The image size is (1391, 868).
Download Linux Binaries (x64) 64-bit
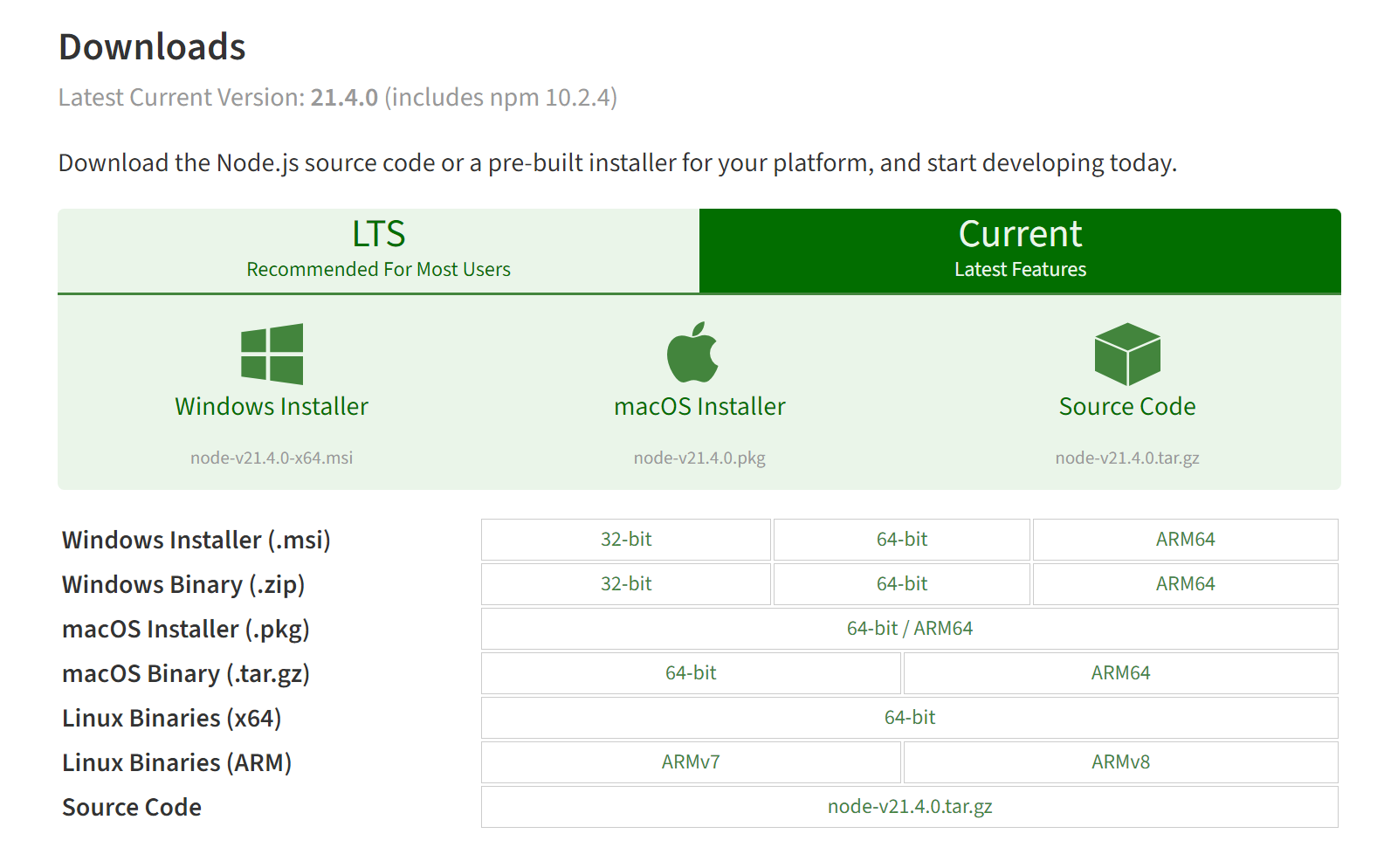click(910, 718)
